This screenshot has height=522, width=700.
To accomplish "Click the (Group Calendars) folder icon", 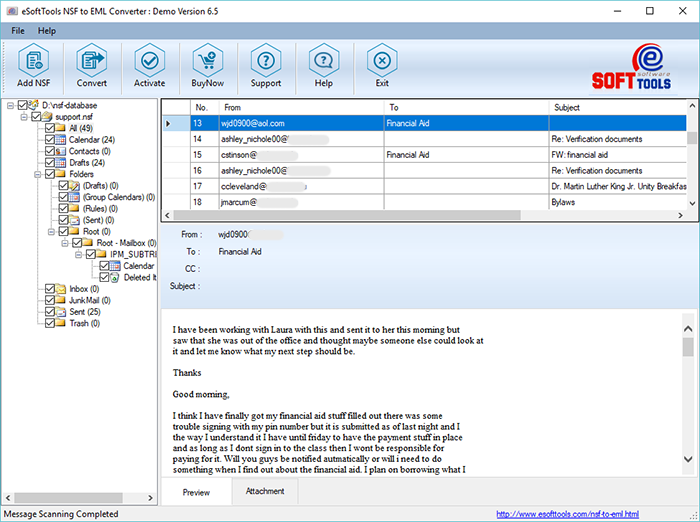I will pyautogui.click(x=74, y=197).
